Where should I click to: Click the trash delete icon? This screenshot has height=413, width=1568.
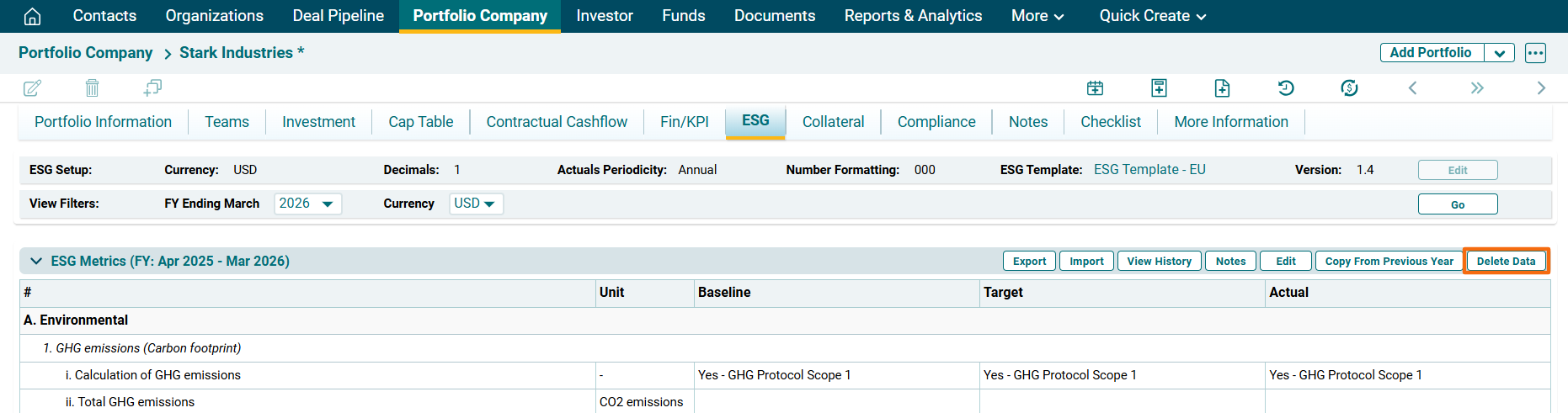pyautogui.click(x=93, y=88)
